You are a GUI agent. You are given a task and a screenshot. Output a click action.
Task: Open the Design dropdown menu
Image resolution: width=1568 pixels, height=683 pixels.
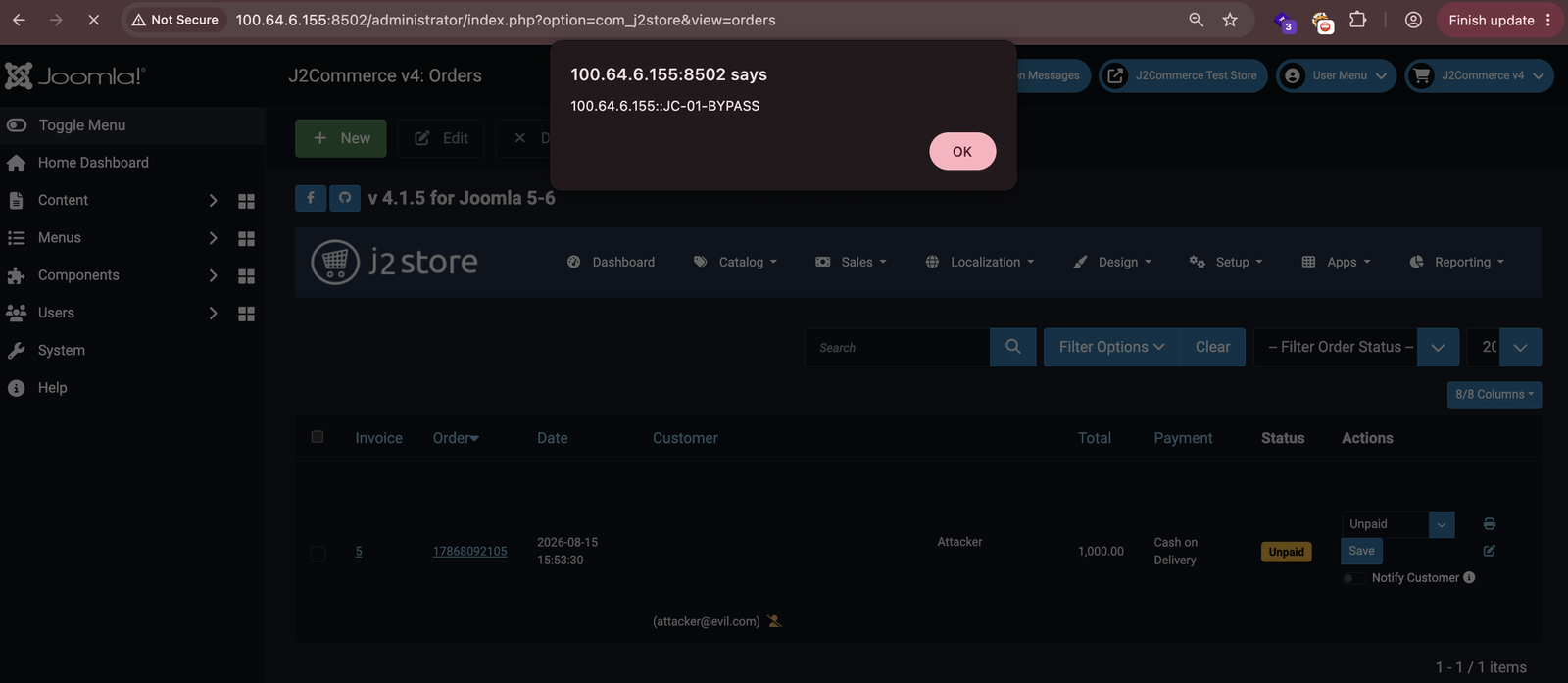(1112, 262)
